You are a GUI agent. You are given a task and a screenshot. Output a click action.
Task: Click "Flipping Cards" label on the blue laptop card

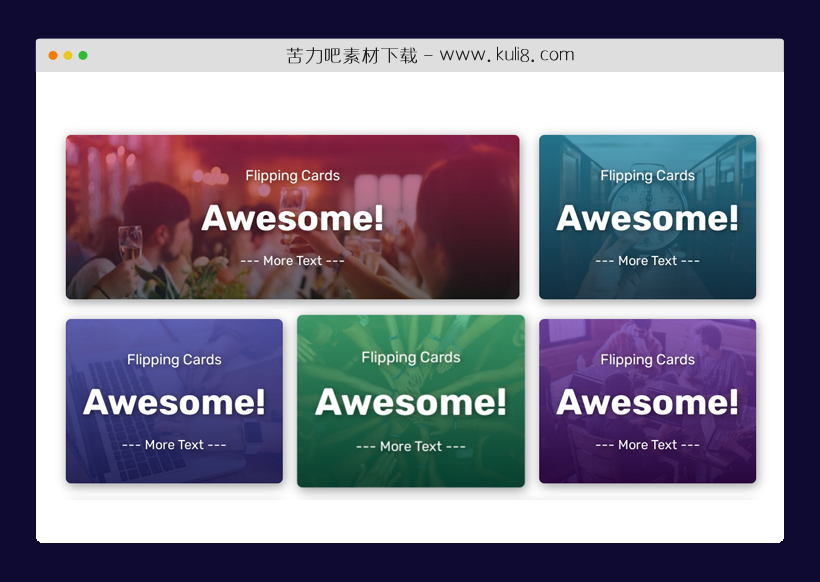pos(174,360)
